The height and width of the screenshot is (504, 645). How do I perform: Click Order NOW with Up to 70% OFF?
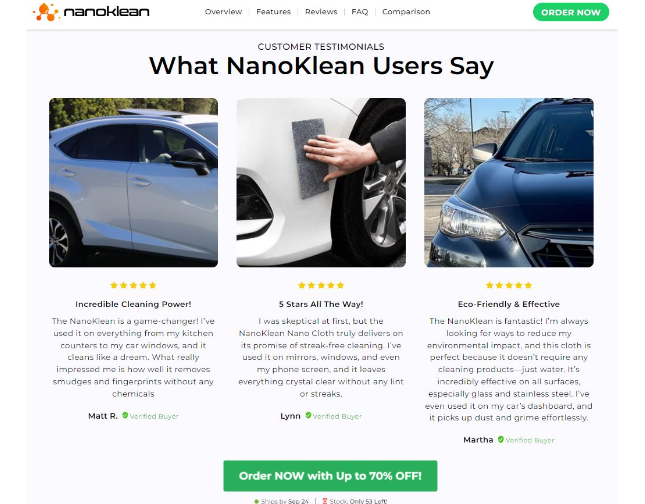(330, 476)
